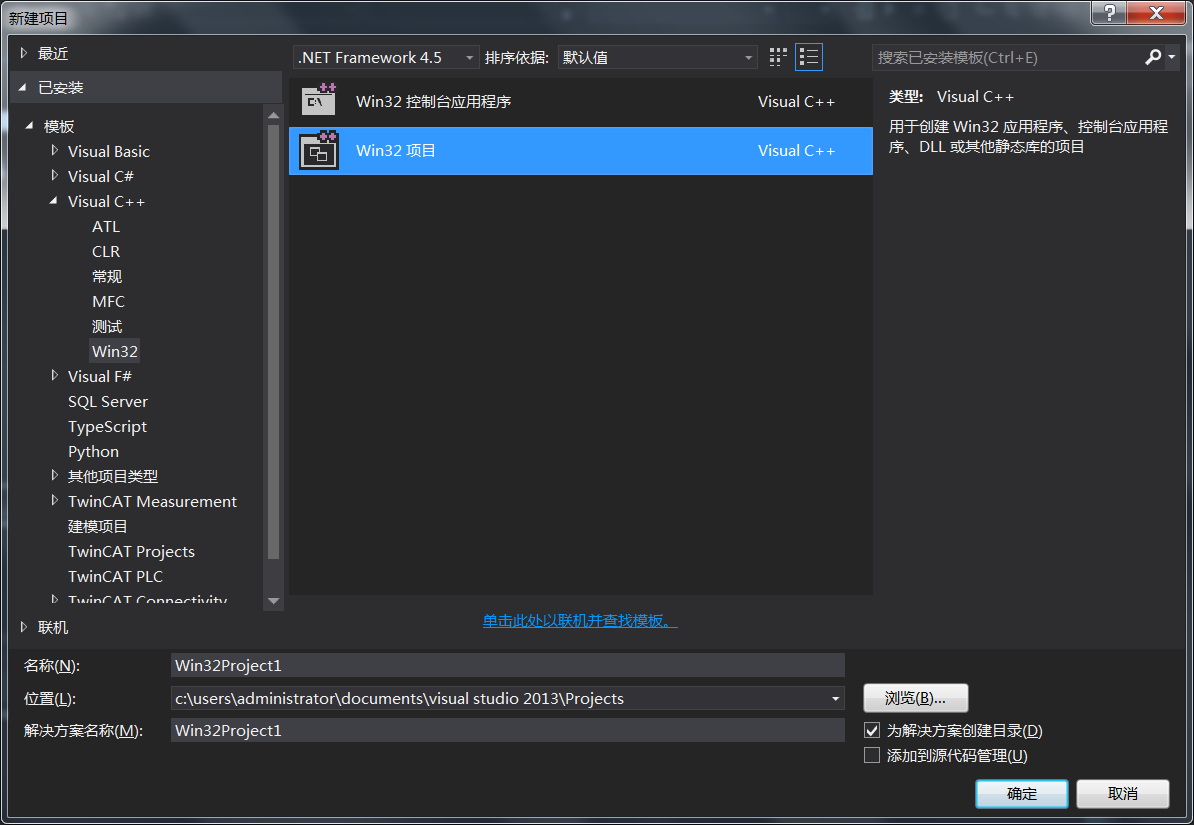Switch to medium icons list view
This screenshot has height=825, width=1194.
(809, 57)
